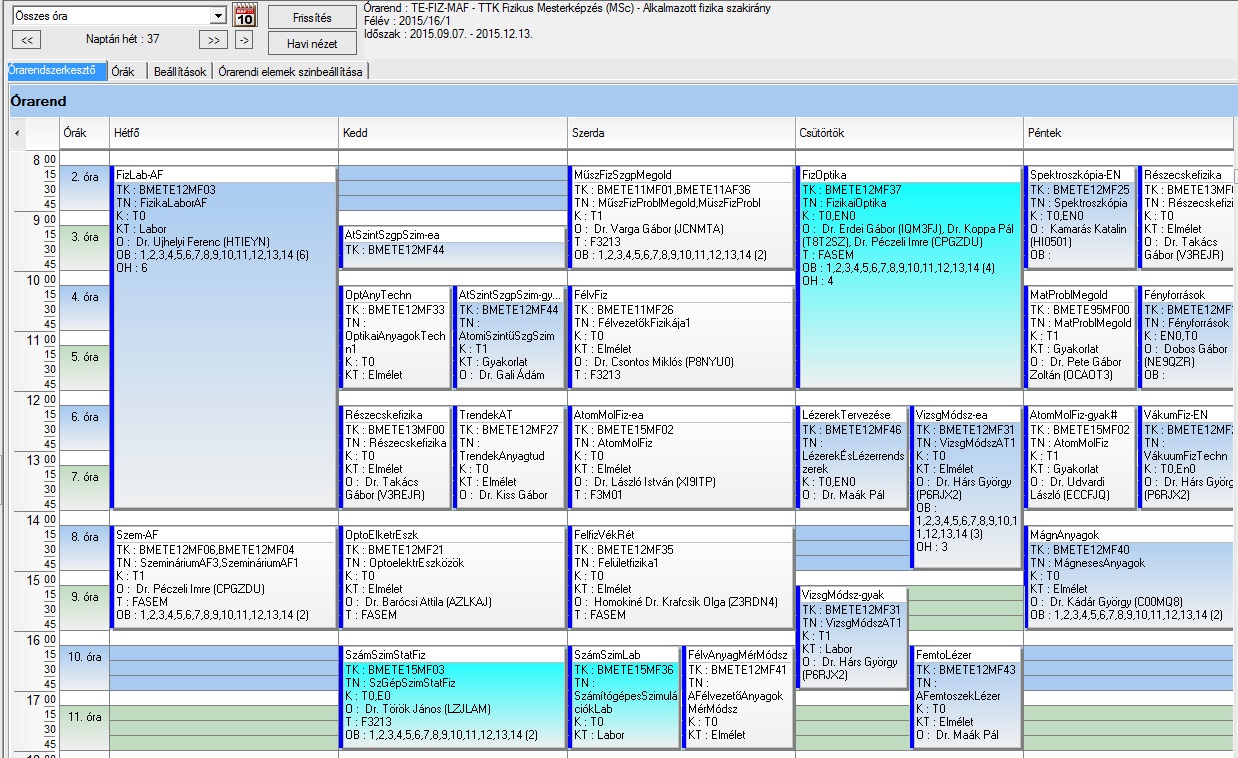Select the TrendekAT class block
1238x758 pixels.
coord(510,458)
